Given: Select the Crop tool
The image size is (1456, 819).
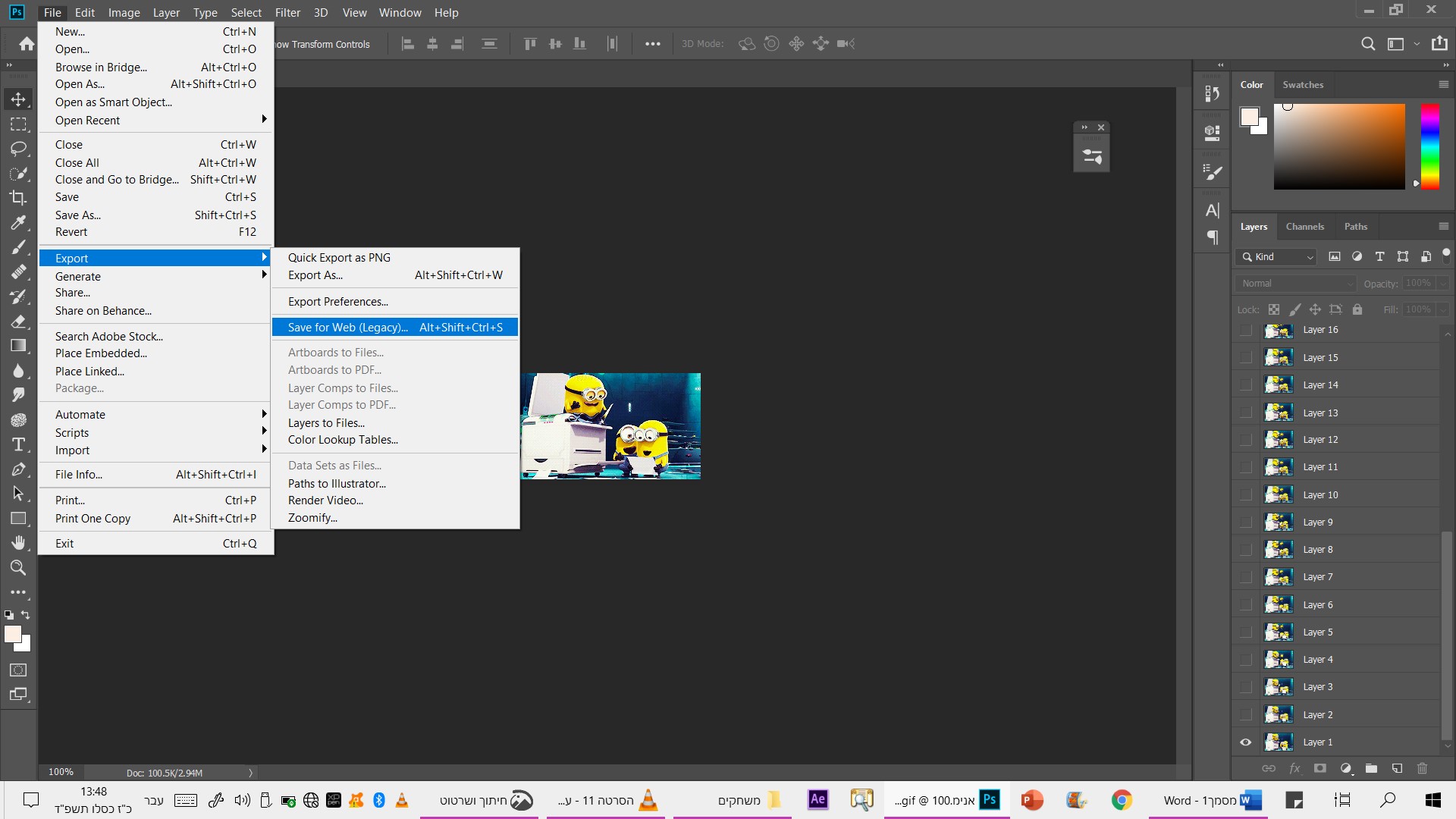Looking at the screenshot, I should 18,198.
